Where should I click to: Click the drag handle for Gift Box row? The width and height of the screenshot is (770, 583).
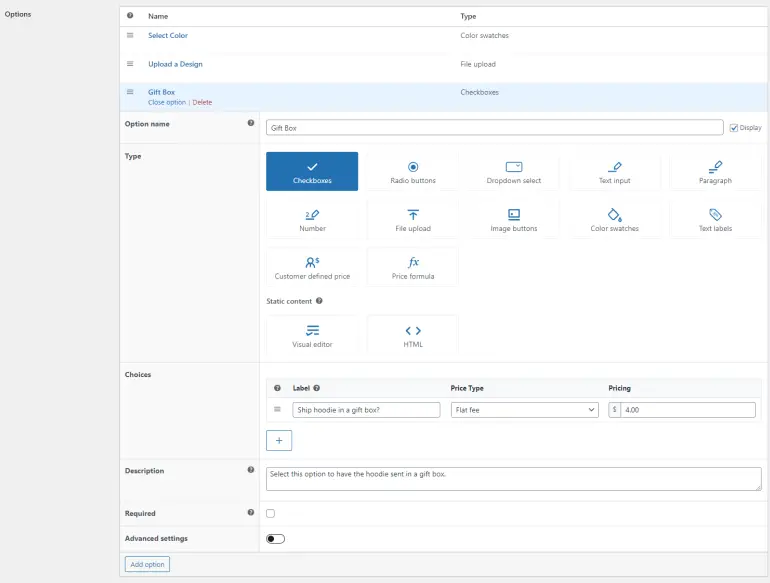(x=130, y=92)
